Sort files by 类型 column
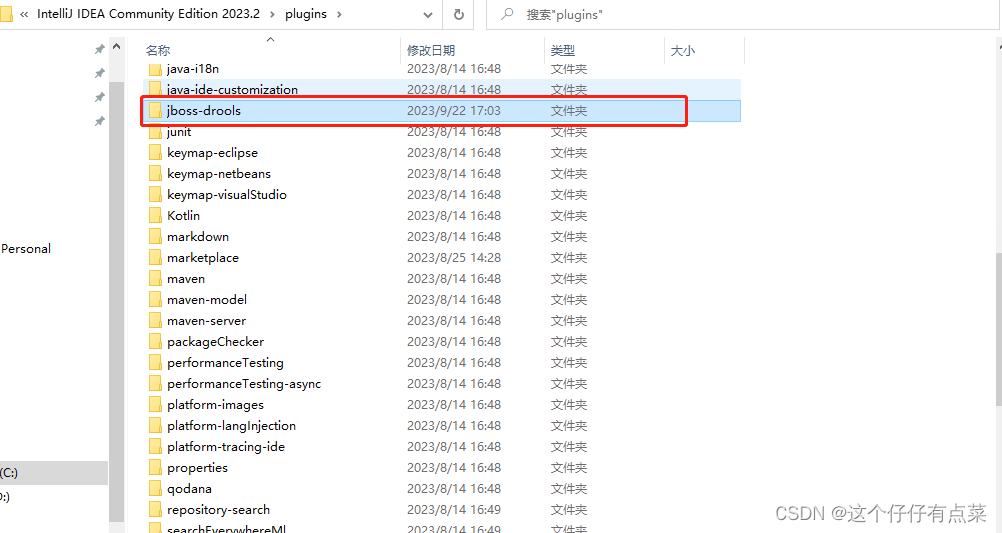 pyautogui.click(x=563, y=50)
